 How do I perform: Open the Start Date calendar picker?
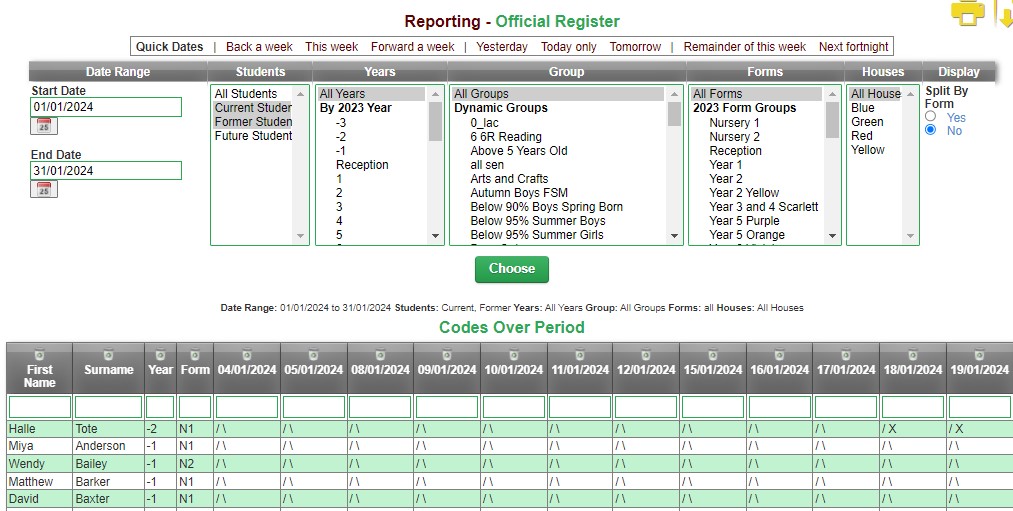pos(44,125)
